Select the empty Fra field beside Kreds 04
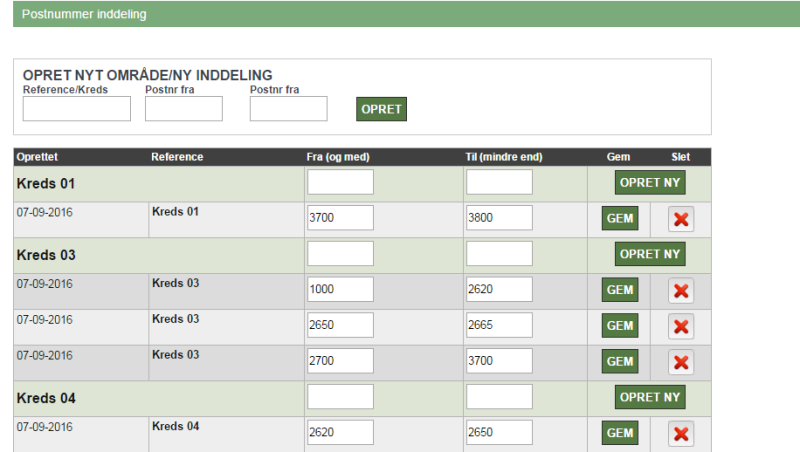The height and width of the screenshot is (452, 800). click(x=340, y=396)
